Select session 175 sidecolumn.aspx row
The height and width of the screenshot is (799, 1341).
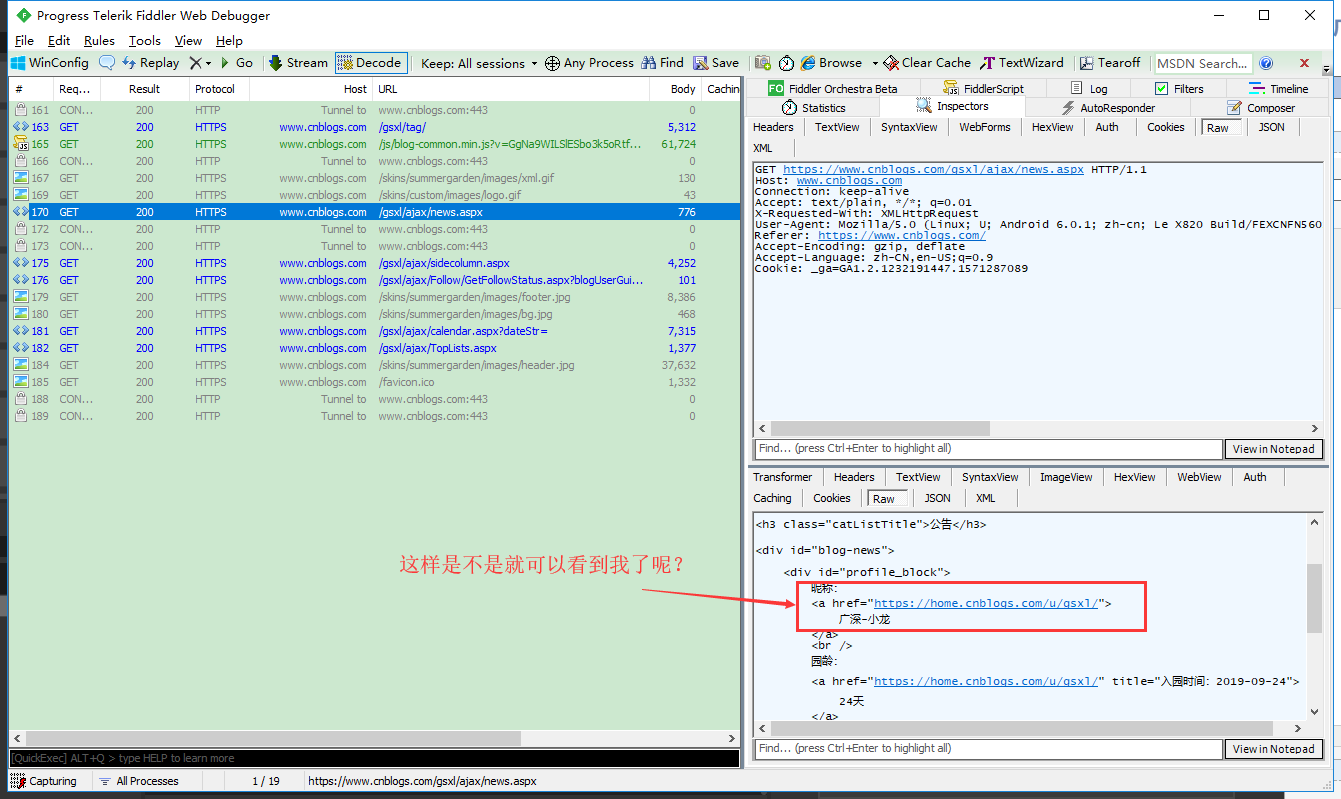tap(375, 263)
